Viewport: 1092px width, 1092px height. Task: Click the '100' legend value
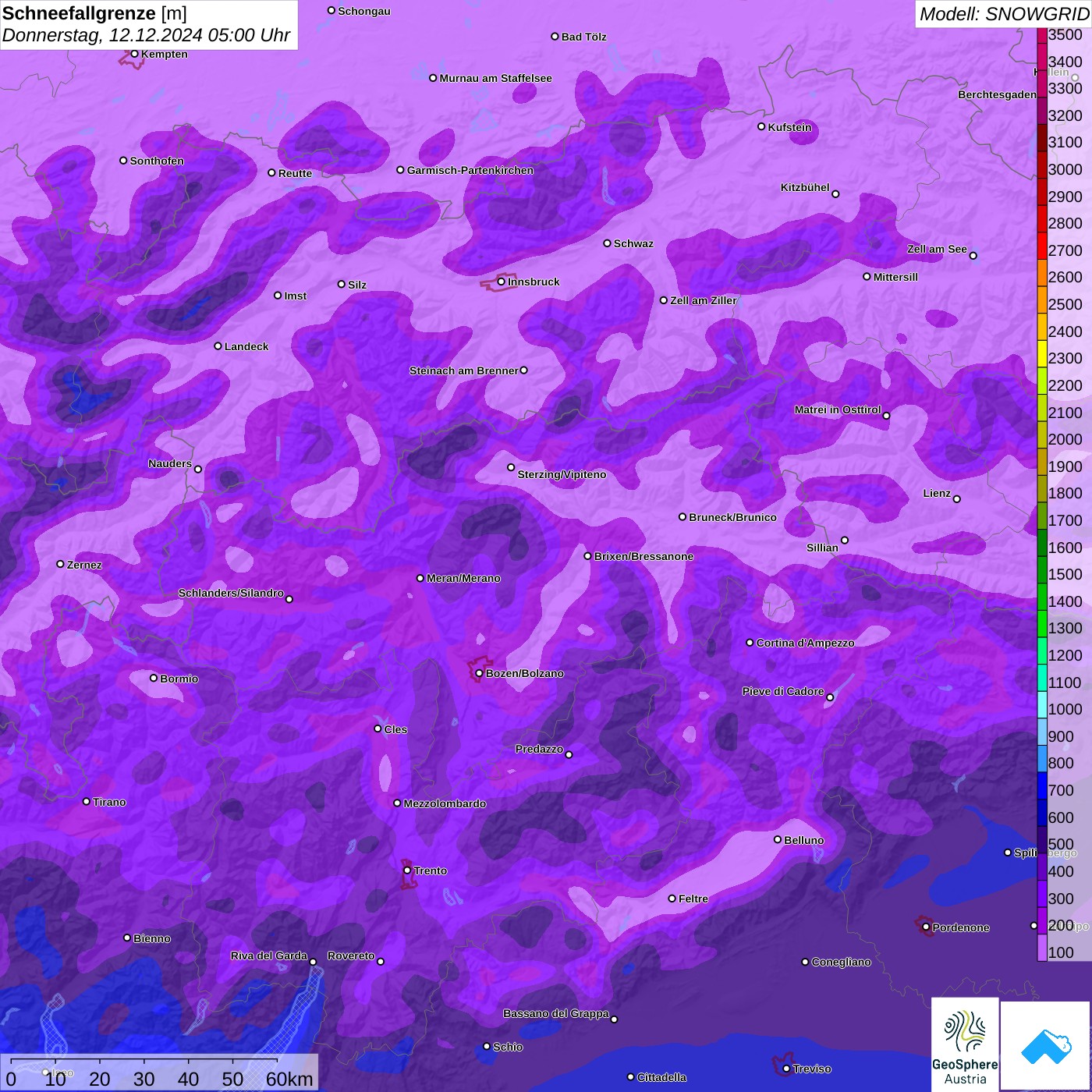point(1061,952)
